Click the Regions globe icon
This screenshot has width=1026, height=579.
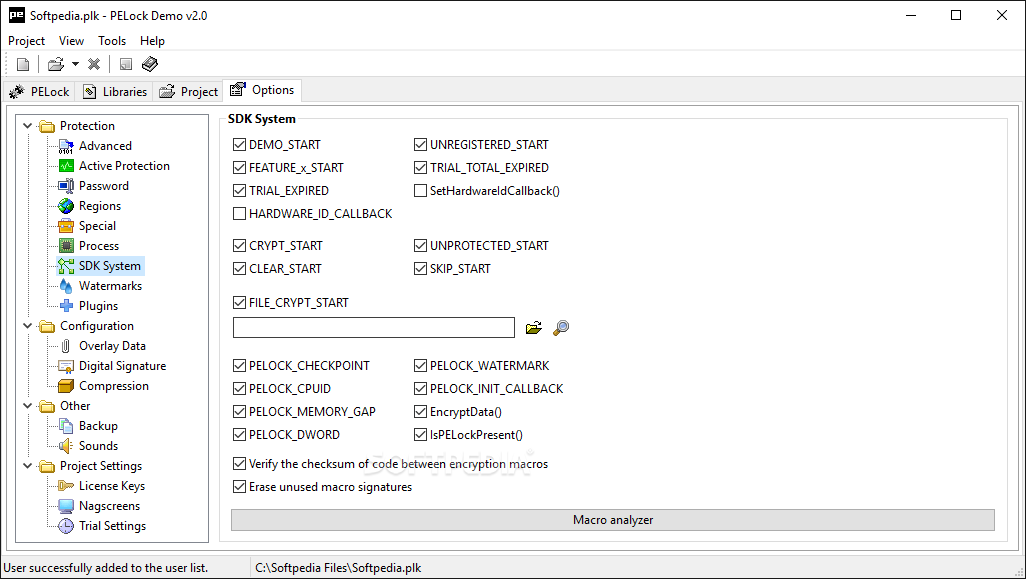click(x=66, y=206)
